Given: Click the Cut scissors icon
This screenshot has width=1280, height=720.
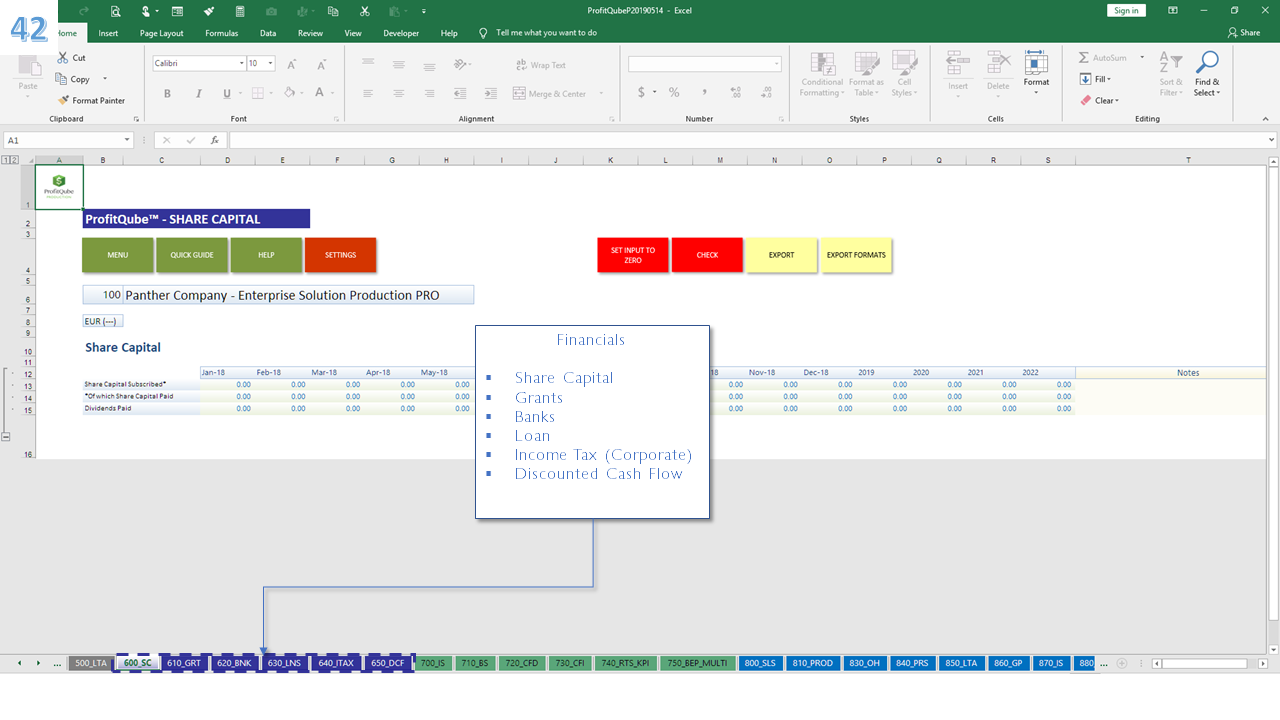Looking at the screenshot, I should 64,58.
